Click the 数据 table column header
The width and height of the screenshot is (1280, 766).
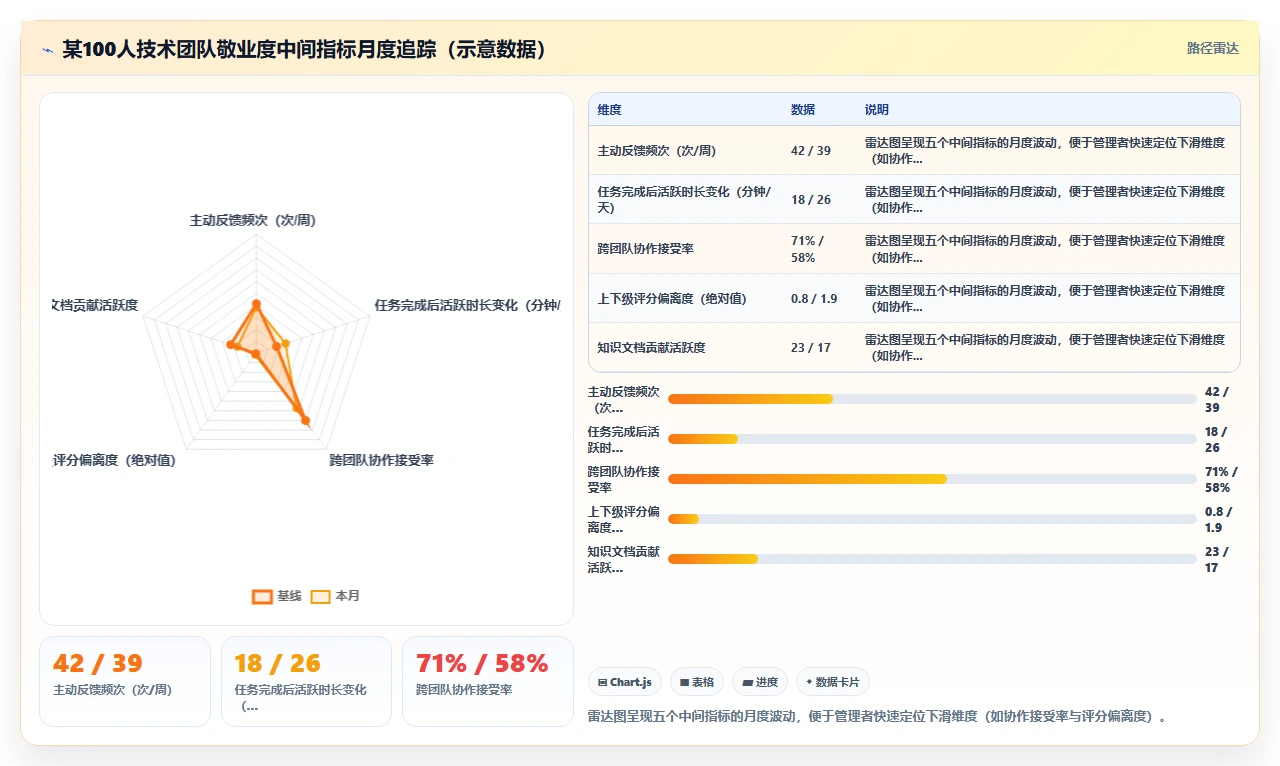(x=803, y=110)
